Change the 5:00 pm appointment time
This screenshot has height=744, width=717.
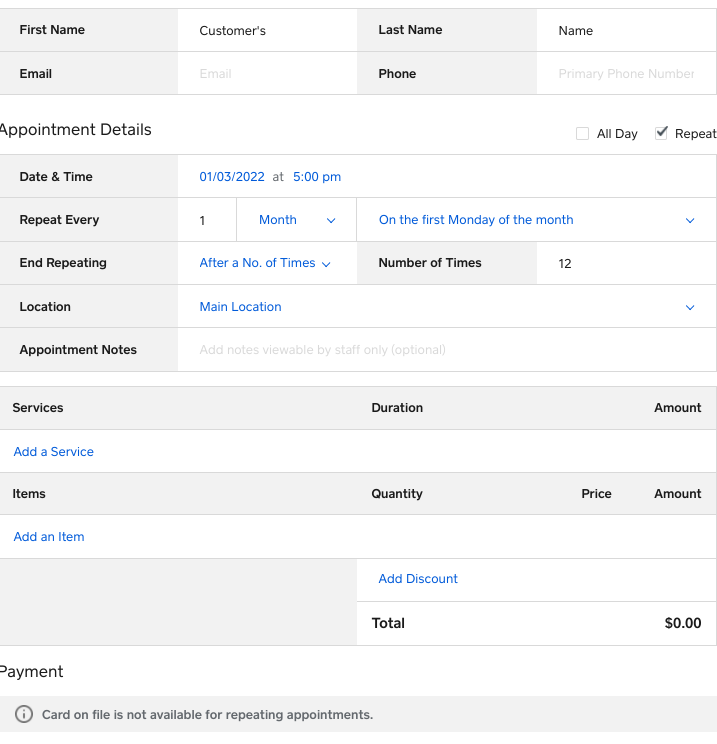[x=317, y=177]
